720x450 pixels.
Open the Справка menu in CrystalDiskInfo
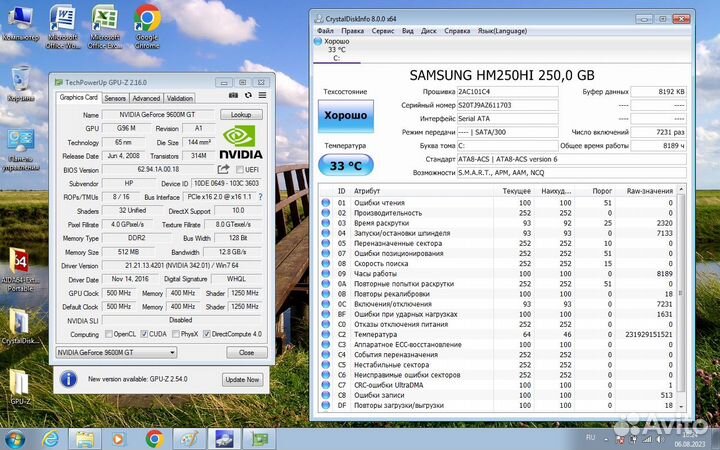457,31
